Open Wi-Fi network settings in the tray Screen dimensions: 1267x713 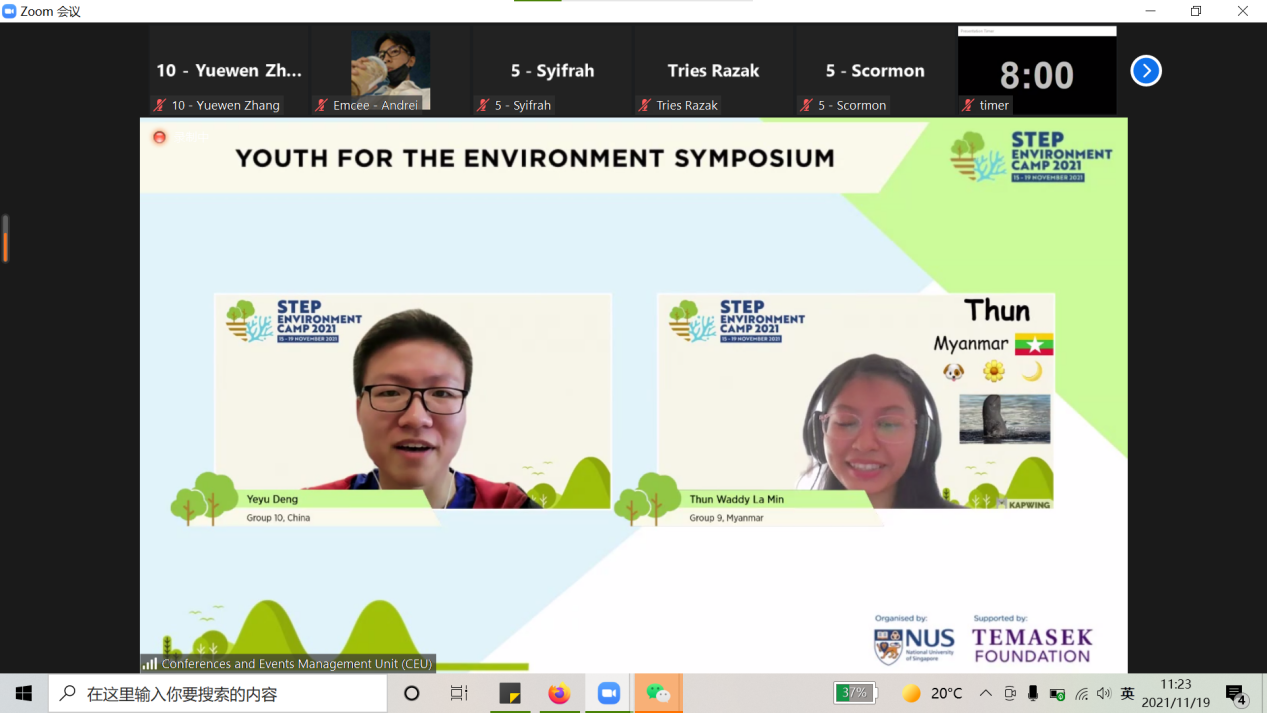click(1081, 693)
